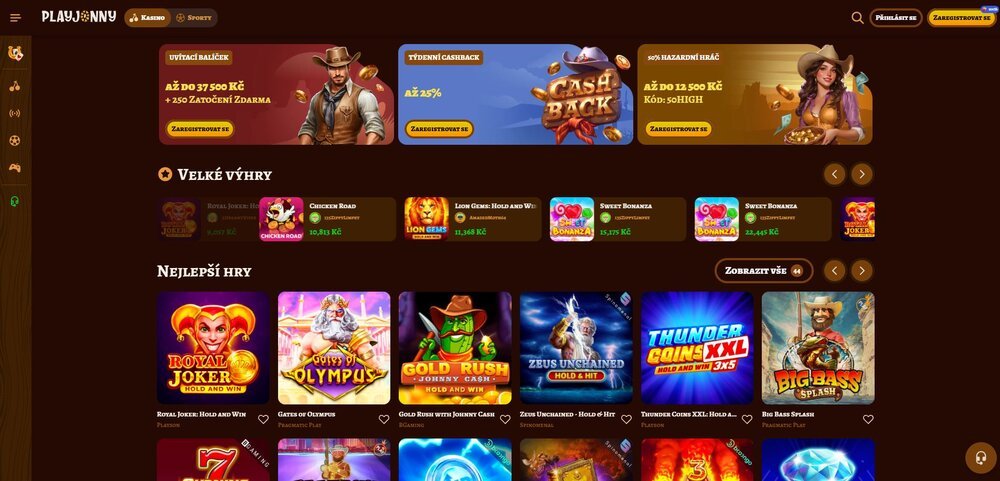The width and height of the screenshot is (1000, 481).
Task: Toggle favorite heart for Gates of Olympus
Action: pos(384,419)
